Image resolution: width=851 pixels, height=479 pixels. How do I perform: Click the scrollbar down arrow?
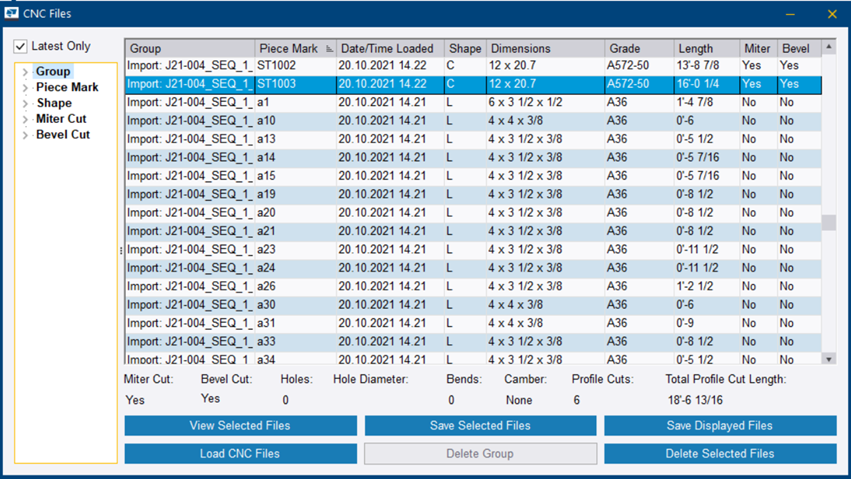click(x=828, y=359)
